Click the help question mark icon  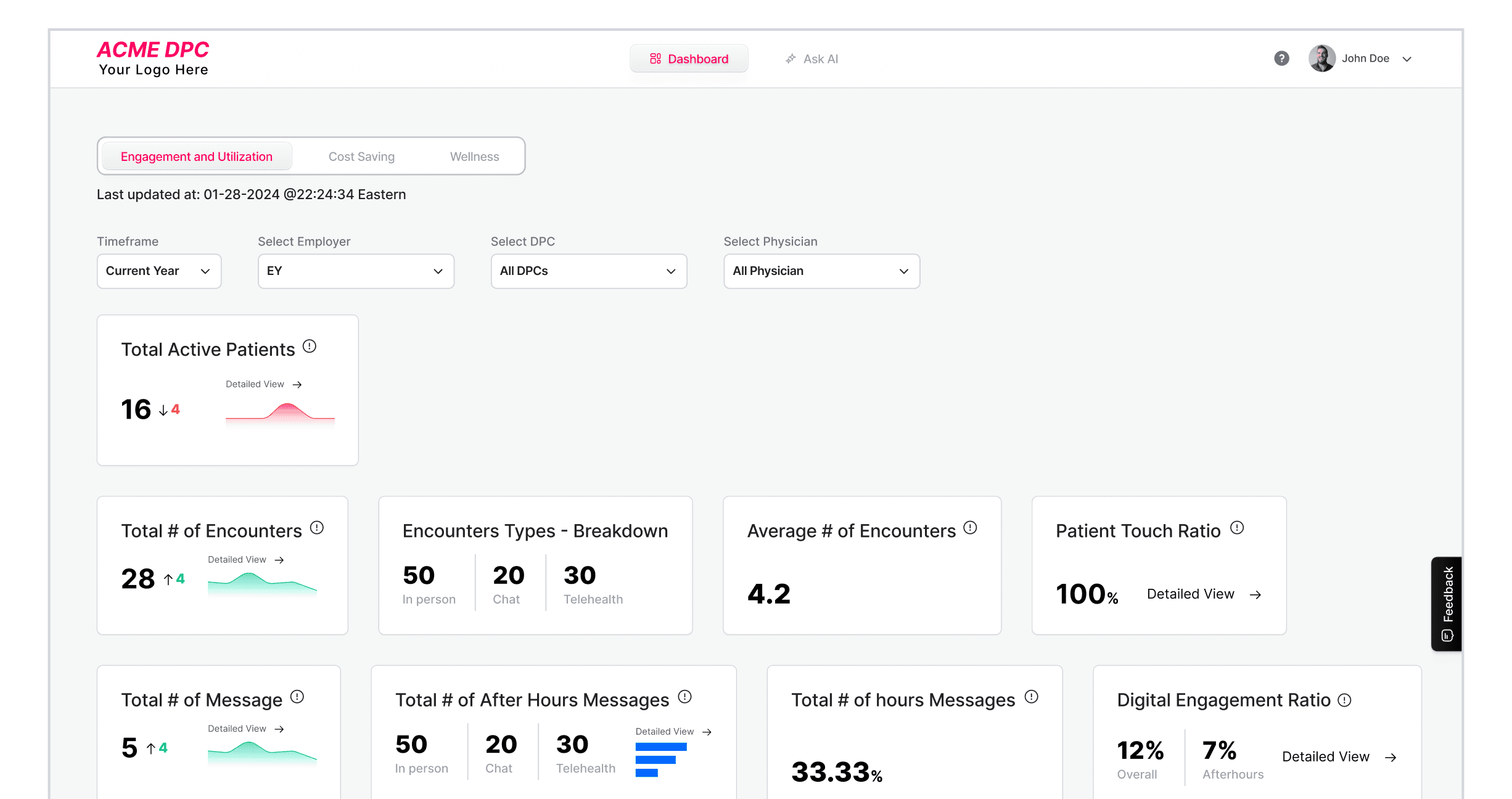(x=1281, y=59)
